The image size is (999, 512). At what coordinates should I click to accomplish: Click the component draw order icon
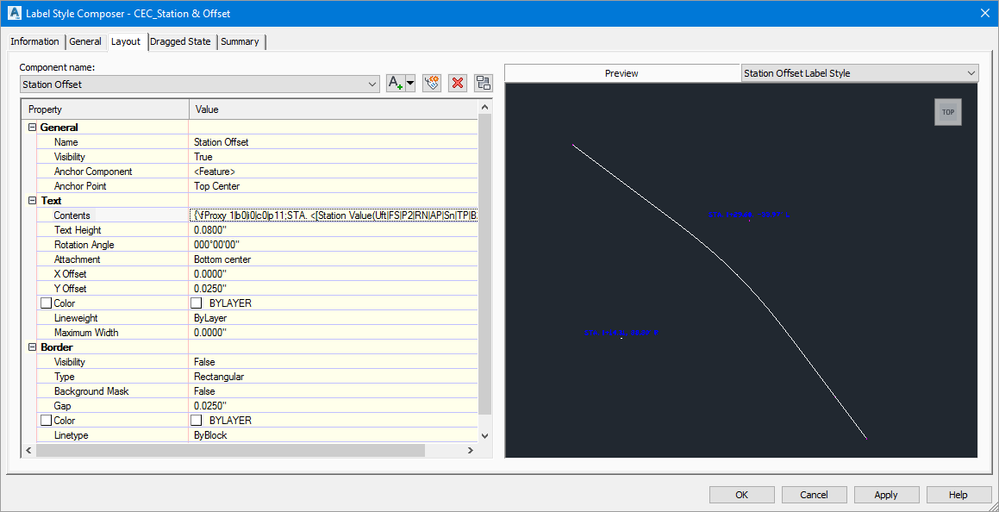click(484, 83)
